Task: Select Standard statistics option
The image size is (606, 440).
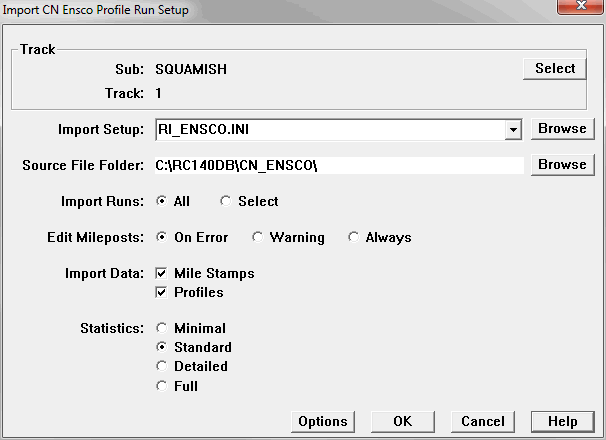Action: click(x=162, y=348)
